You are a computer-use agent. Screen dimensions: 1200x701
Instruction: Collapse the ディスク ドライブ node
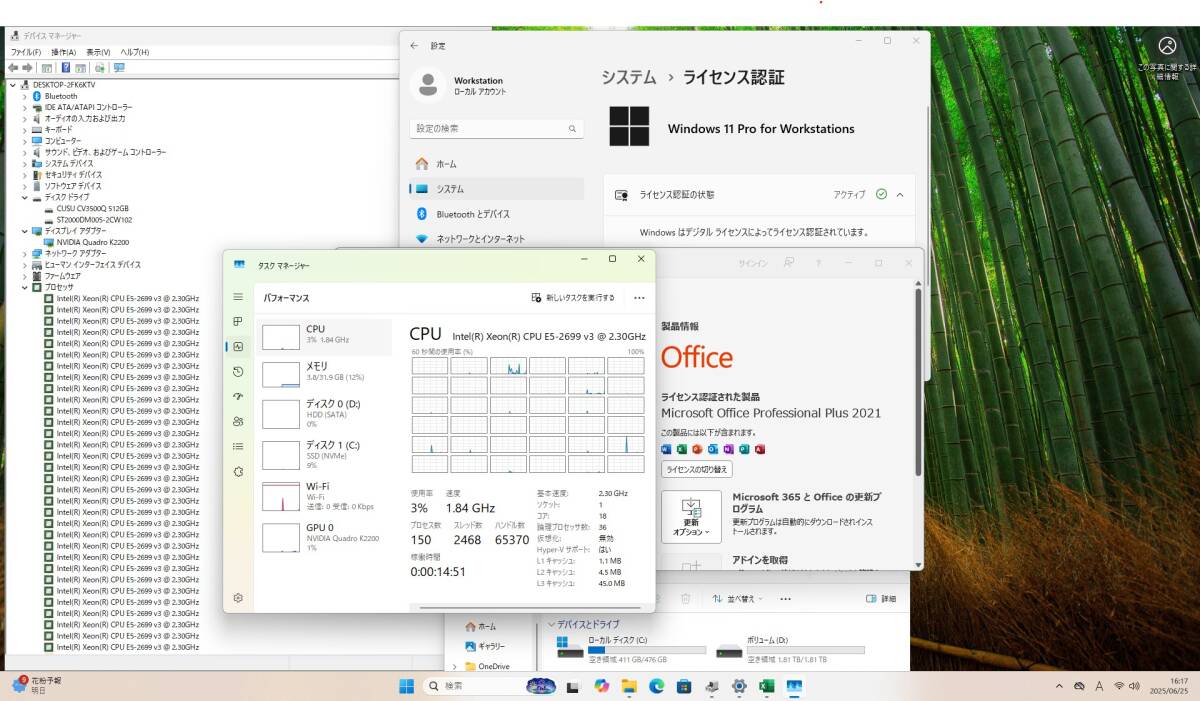[x=25, y=197]
